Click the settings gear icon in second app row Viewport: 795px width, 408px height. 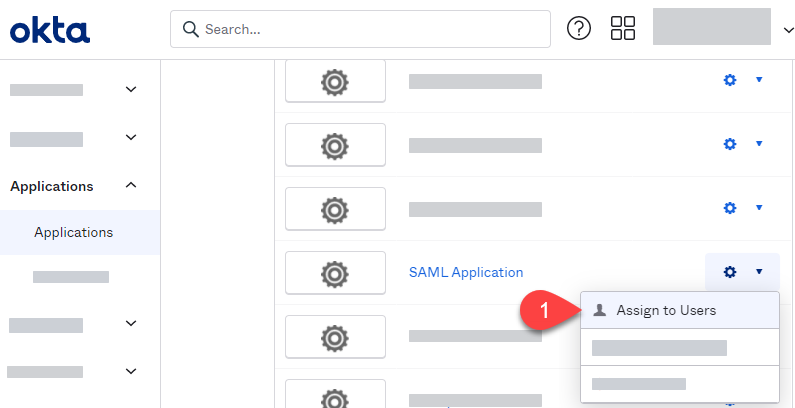point(730,144)
